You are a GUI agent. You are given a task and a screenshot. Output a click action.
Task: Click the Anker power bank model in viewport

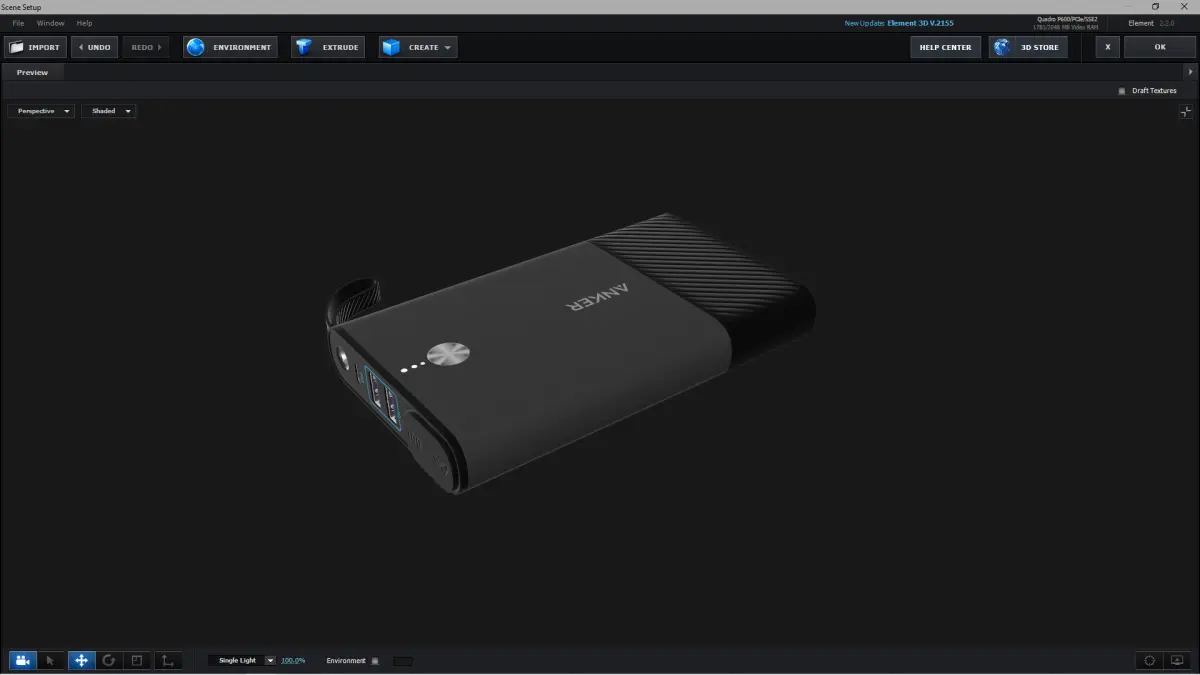pos(570,355)
